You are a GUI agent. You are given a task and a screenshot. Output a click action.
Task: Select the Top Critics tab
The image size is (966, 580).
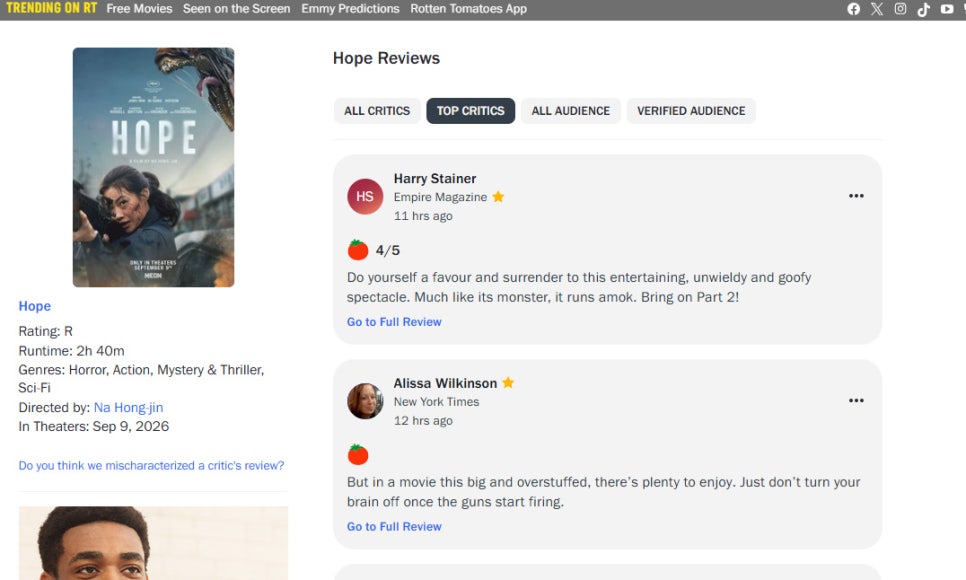pyautogui.click(x=471, y=111)
